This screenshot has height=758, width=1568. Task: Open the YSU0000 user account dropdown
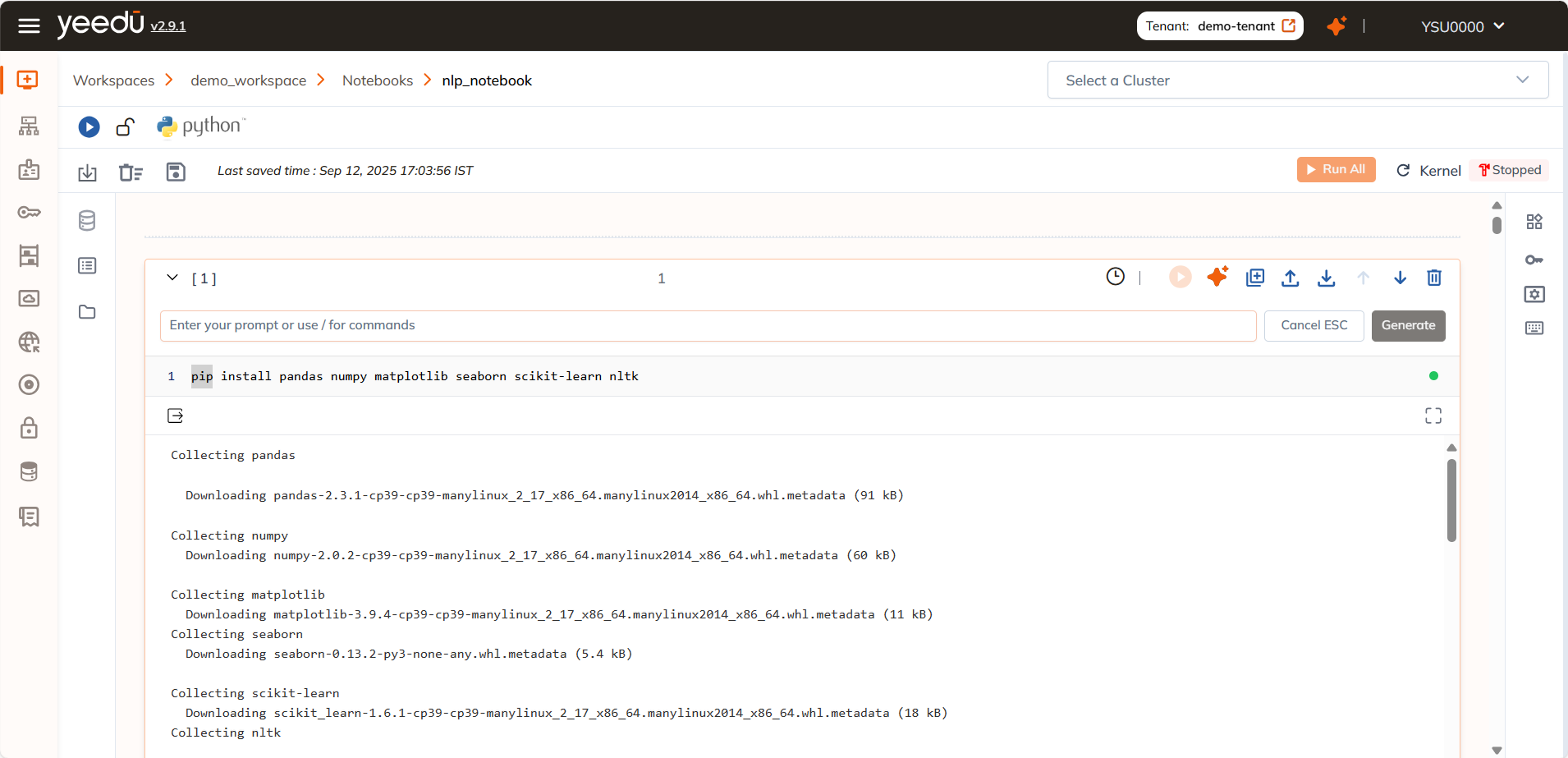click(1462, 26)
